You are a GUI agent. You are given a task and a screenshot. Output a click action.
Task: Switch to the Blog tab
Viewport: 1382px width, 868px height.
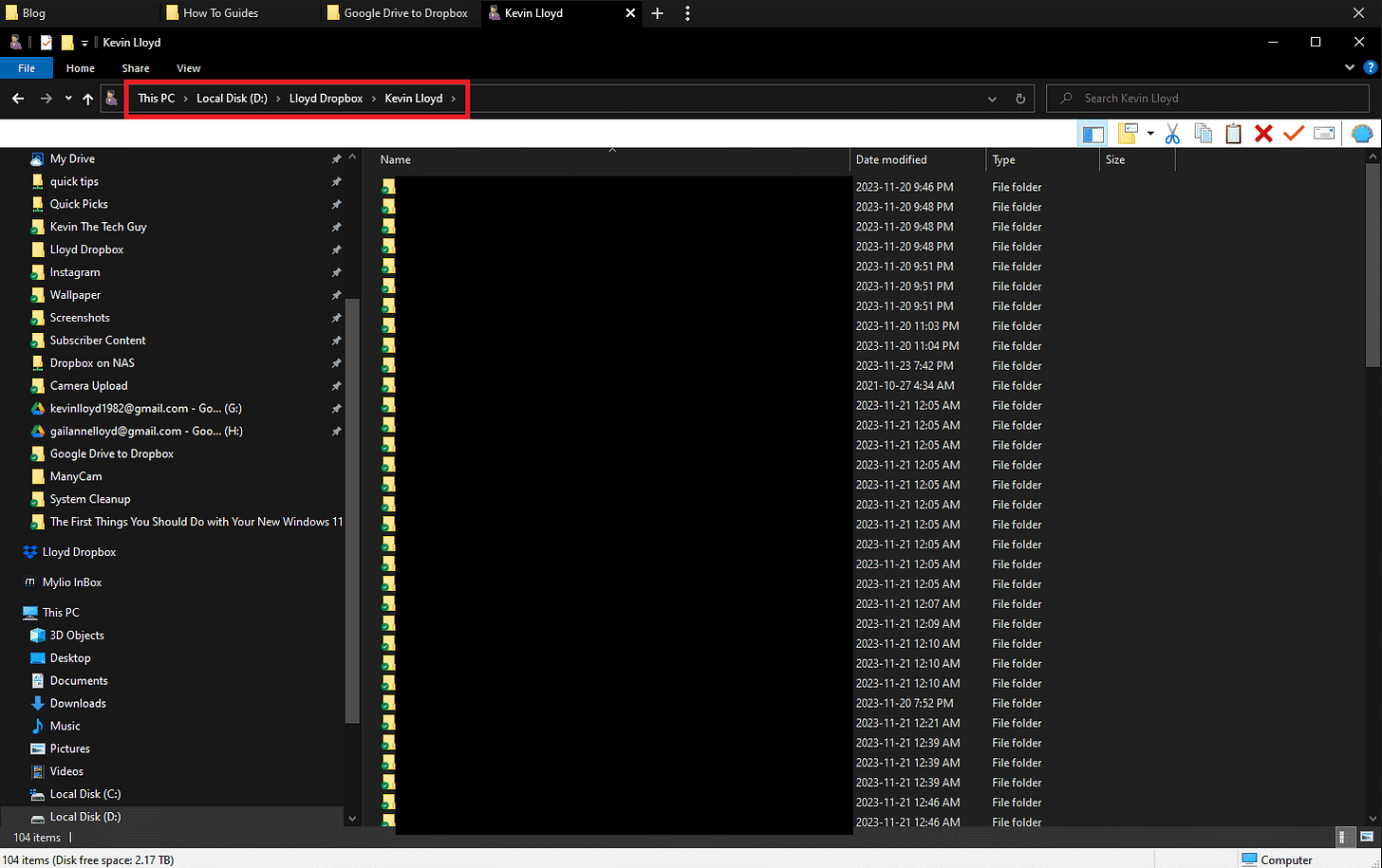(x=79, y=13)
